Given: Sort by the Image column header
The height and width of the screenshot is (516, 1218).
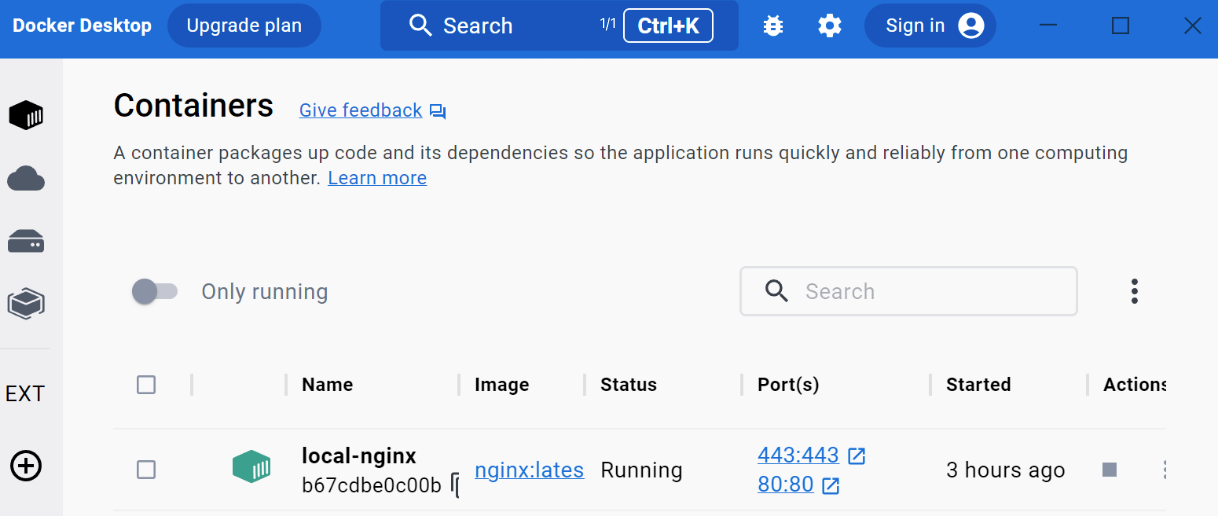Looking at the screenshot, I should coord(502,384).
